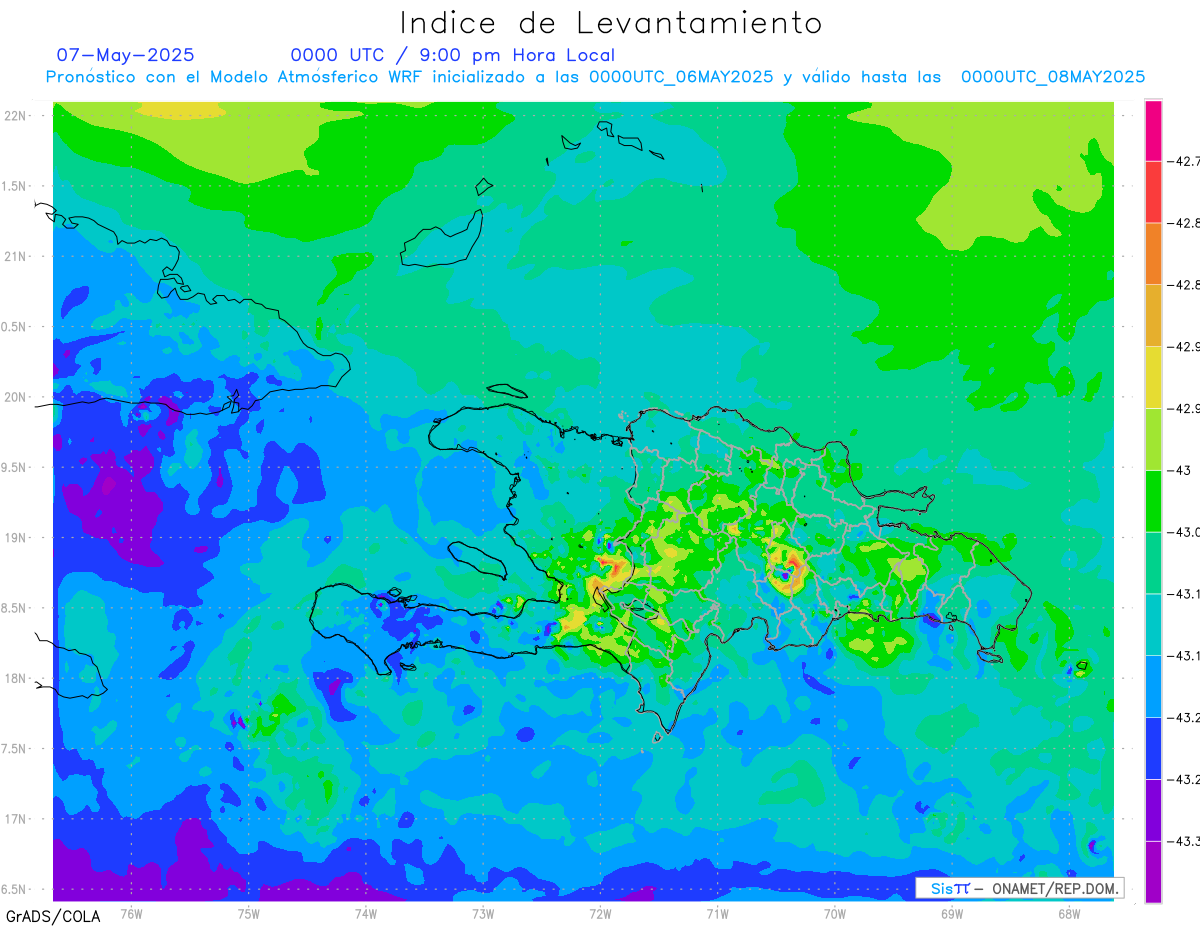Click the '21N' latitude label
This screenshot has height=927, width=1200.
coord(15,256)
